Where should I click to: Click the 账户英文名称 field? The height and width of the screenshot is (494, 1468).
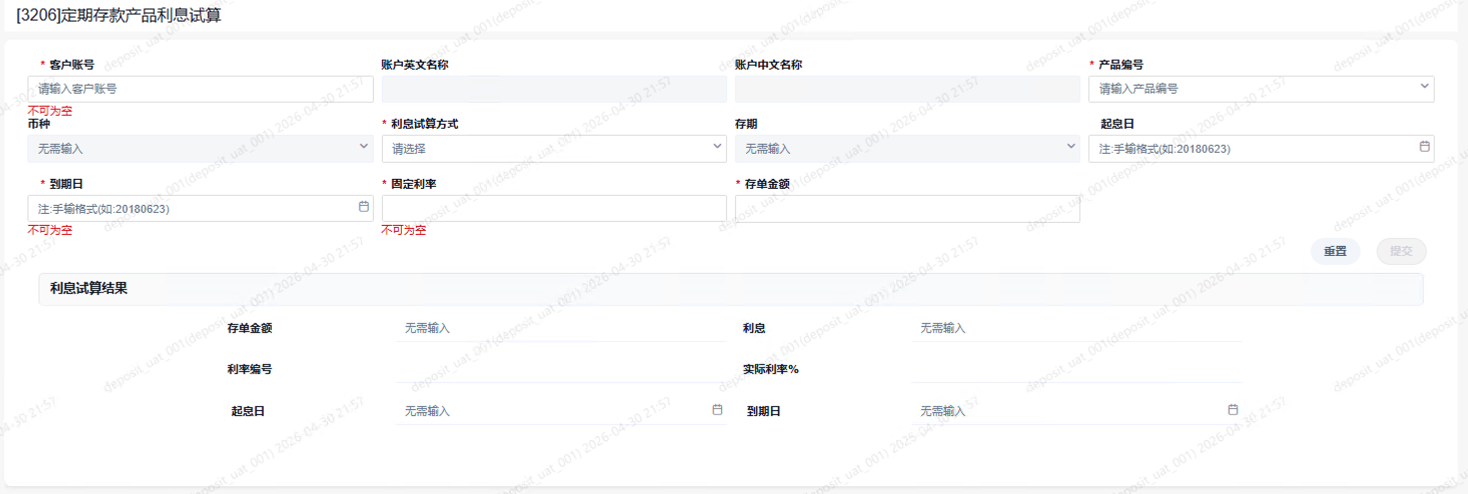(x=554, y=89)
